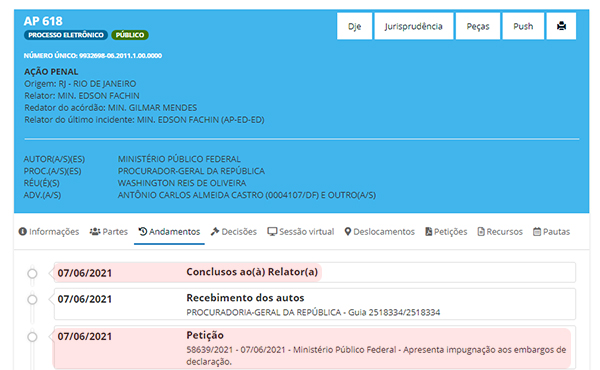Viewport: 600px width, 370px height.
Task: Click the AÇÃO PENAL heading
Action: tap(51, 72)
